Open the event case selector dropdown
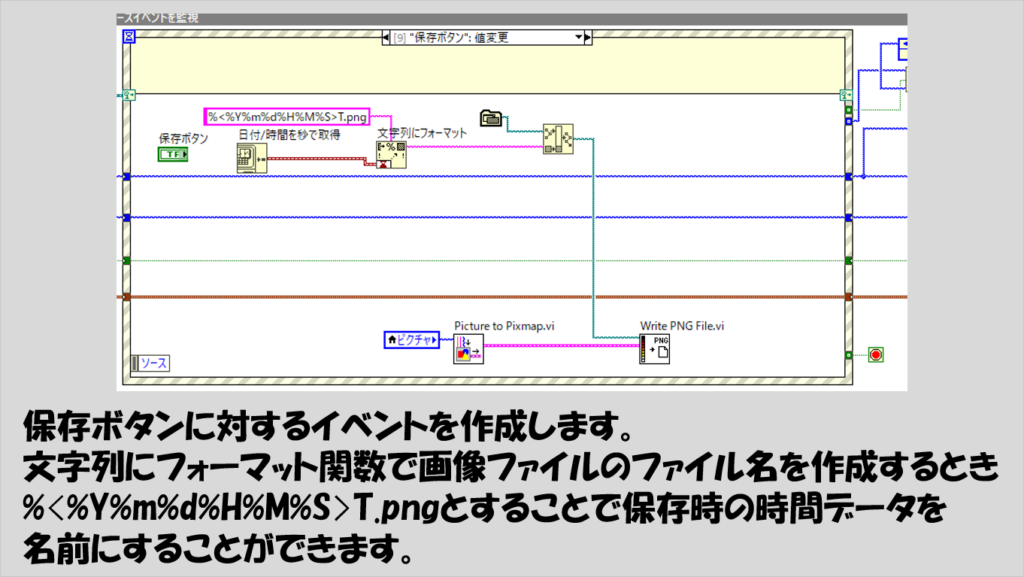1024x577 pixels. pyautogui.click(x=577, y=38)
